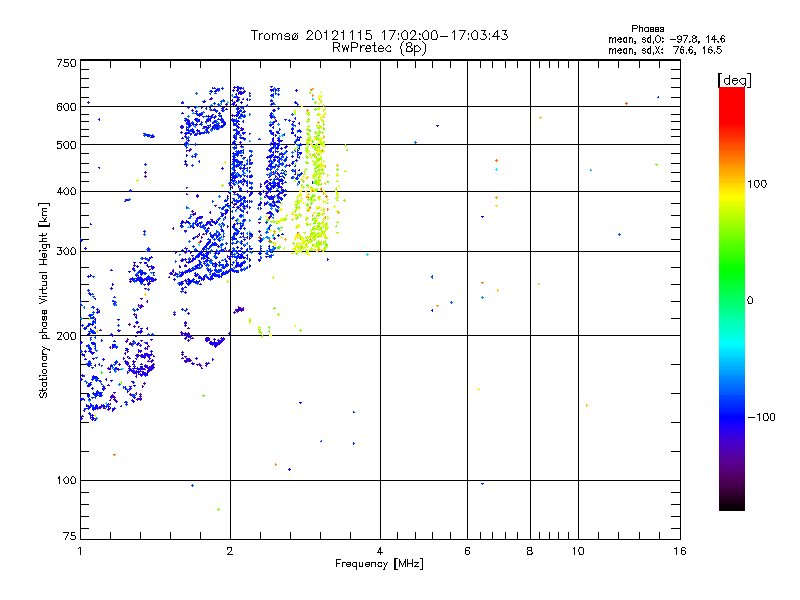The width and height of the screenshot is (800, 600).
Task: Click the 'Phases' statistics heading
Action: point(647,29)
